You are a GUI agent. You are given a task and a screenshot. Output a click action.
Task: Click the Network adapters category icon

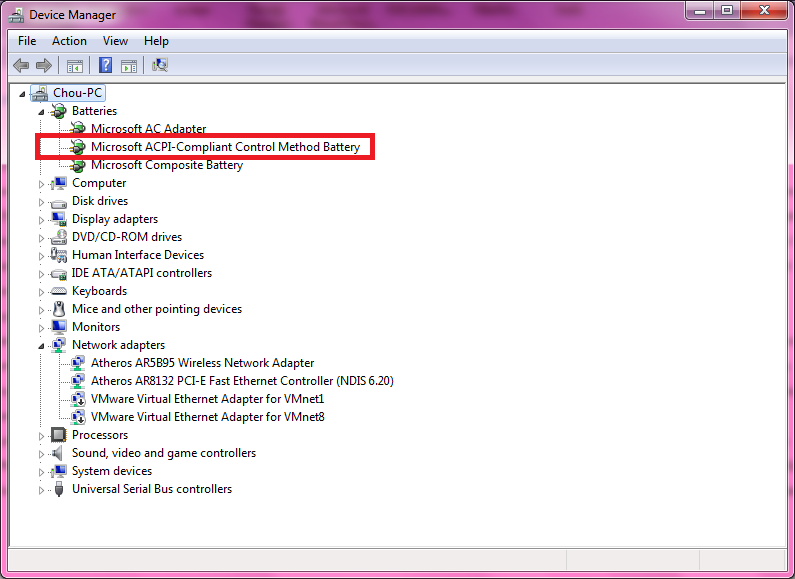[x=59, y=345]
